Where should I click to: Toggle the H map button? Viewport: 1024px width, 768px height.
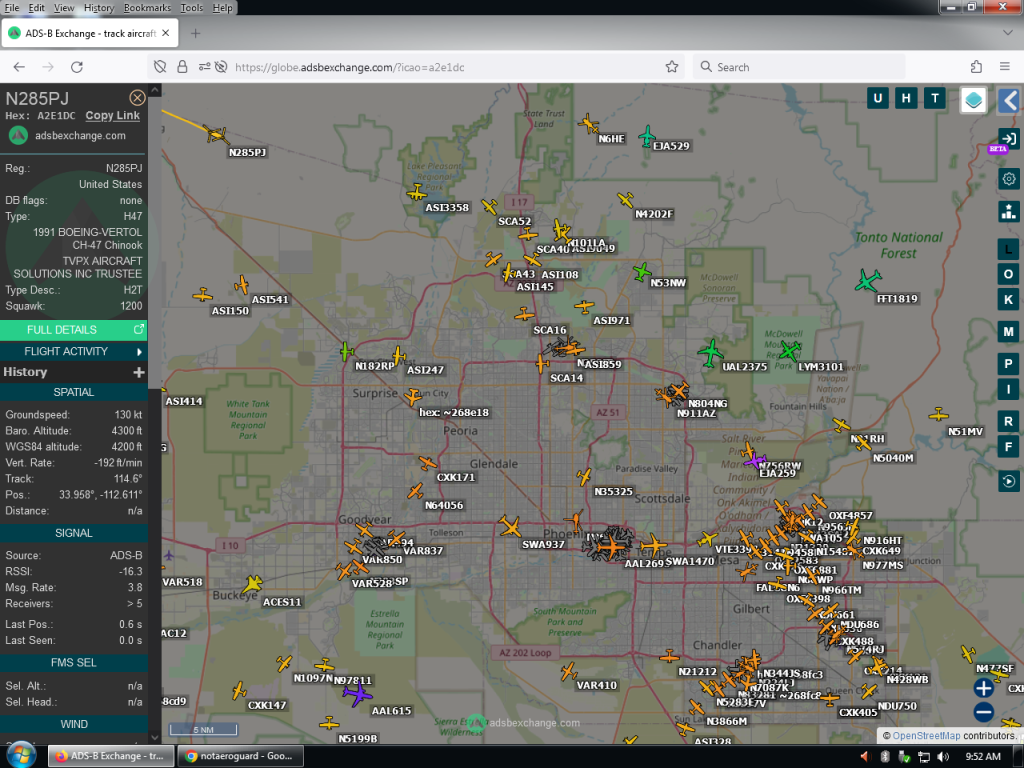(x=906, y=99)
